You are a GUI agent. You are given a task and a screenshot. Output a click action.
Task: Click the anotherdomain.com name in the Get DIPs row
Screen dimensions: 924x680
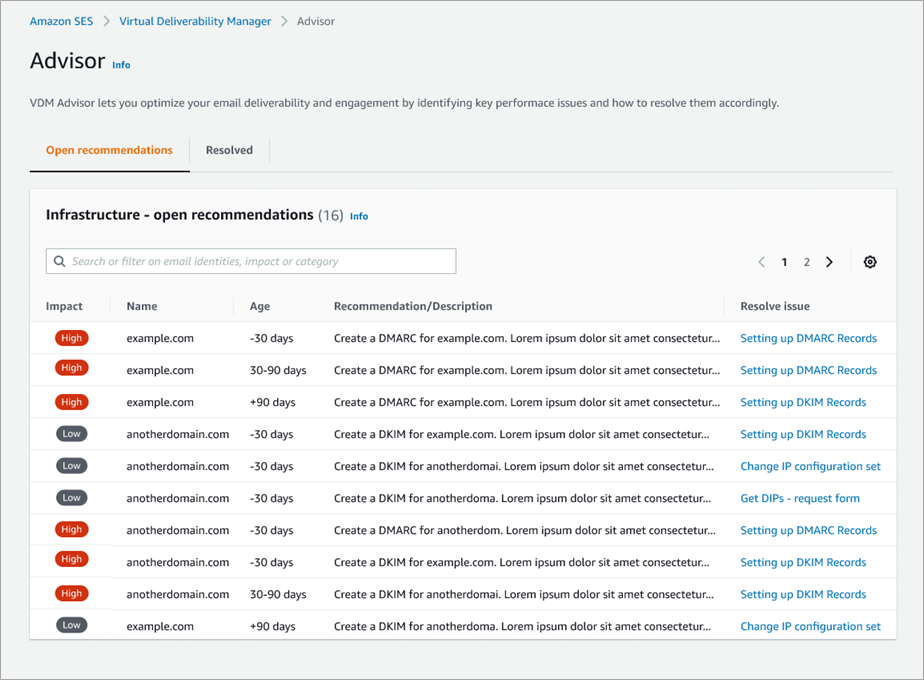177,499
